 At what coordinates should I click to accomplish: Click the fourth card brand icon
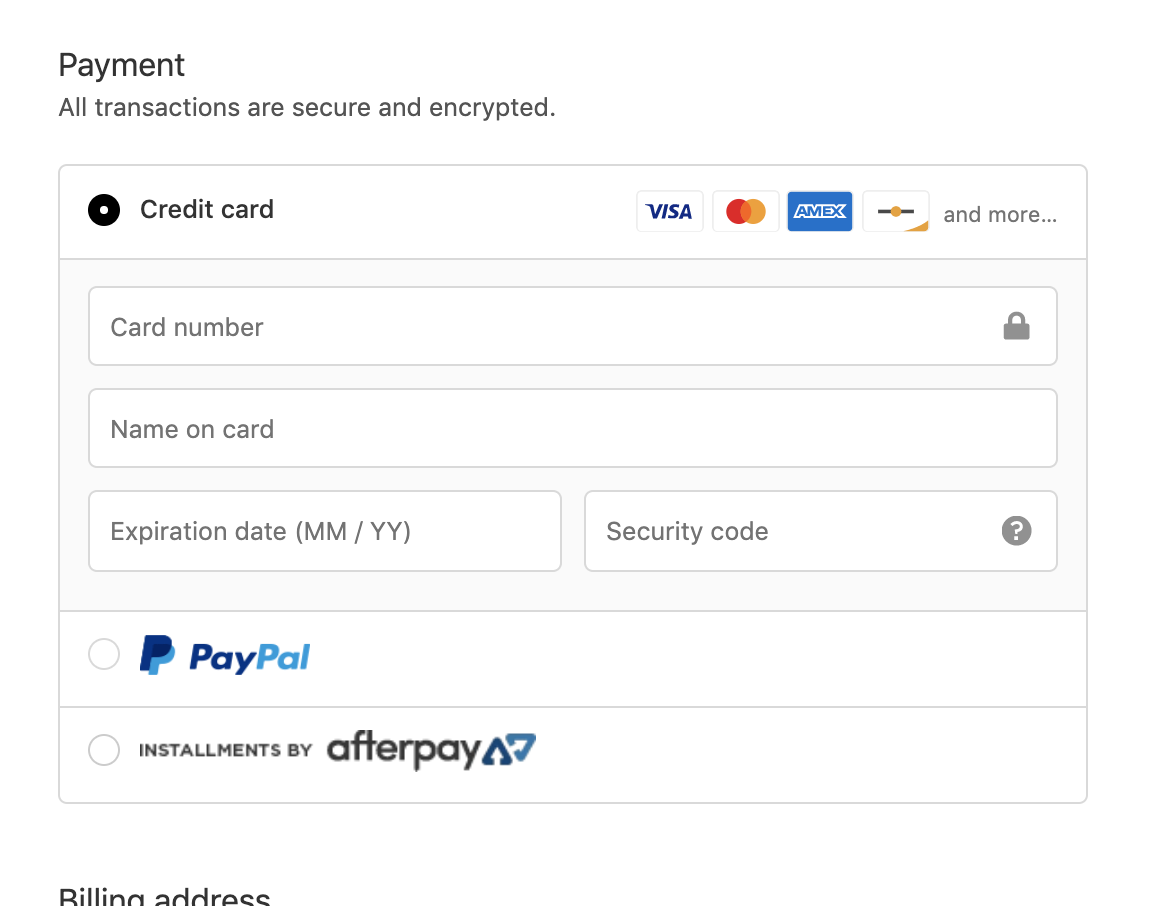pyautogui.click(x=895, y=211)
